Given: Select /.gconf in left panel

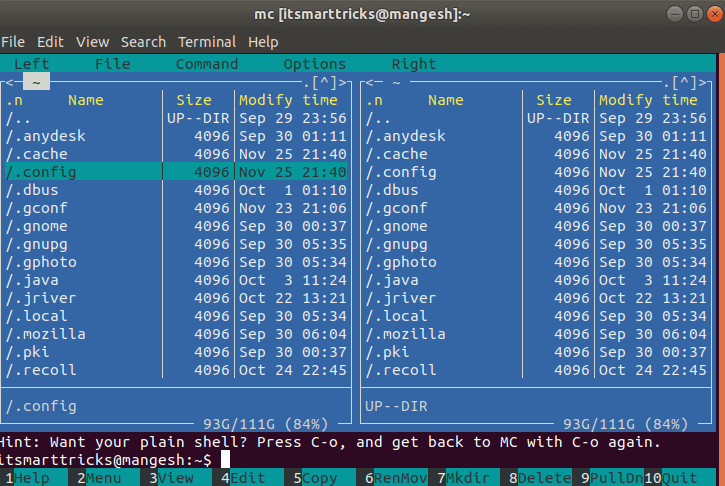Looking at the screenshot, I should tap(176, 208).
